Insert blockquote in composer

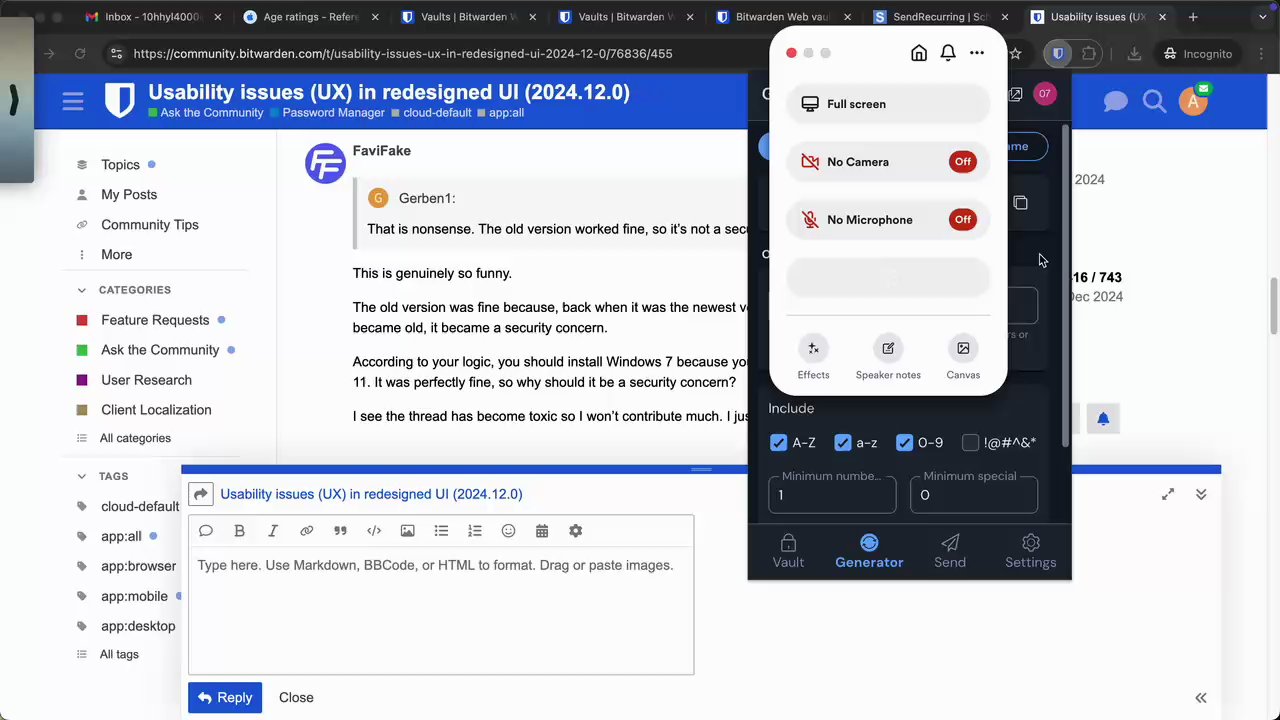pos(340,531)
